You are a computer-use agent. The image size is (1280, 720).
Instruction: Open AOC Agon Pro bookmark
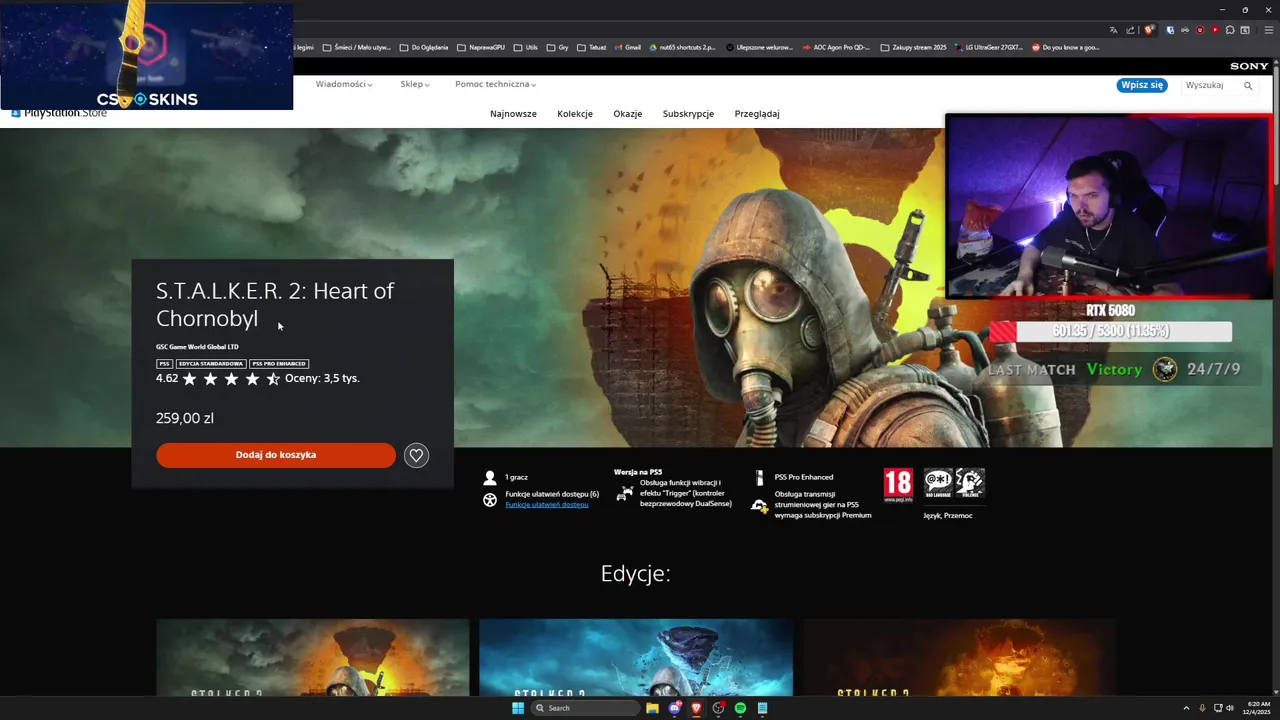click(x=836, y=47)
